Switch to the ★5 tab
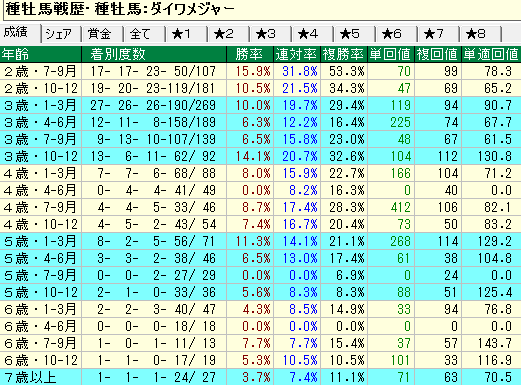 [x=355, y=34]
